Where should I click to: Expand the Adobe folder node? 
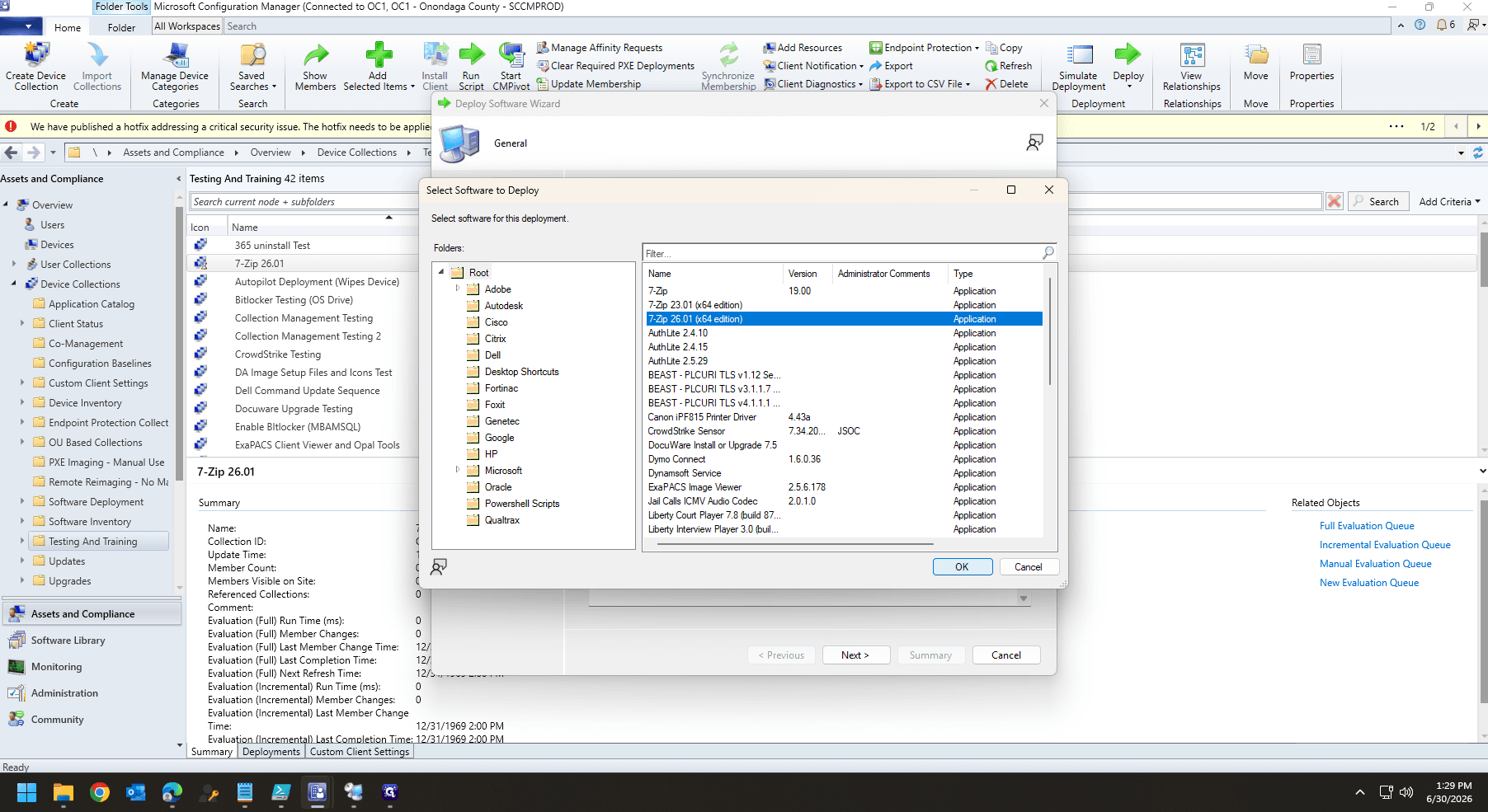coord(458,289)
